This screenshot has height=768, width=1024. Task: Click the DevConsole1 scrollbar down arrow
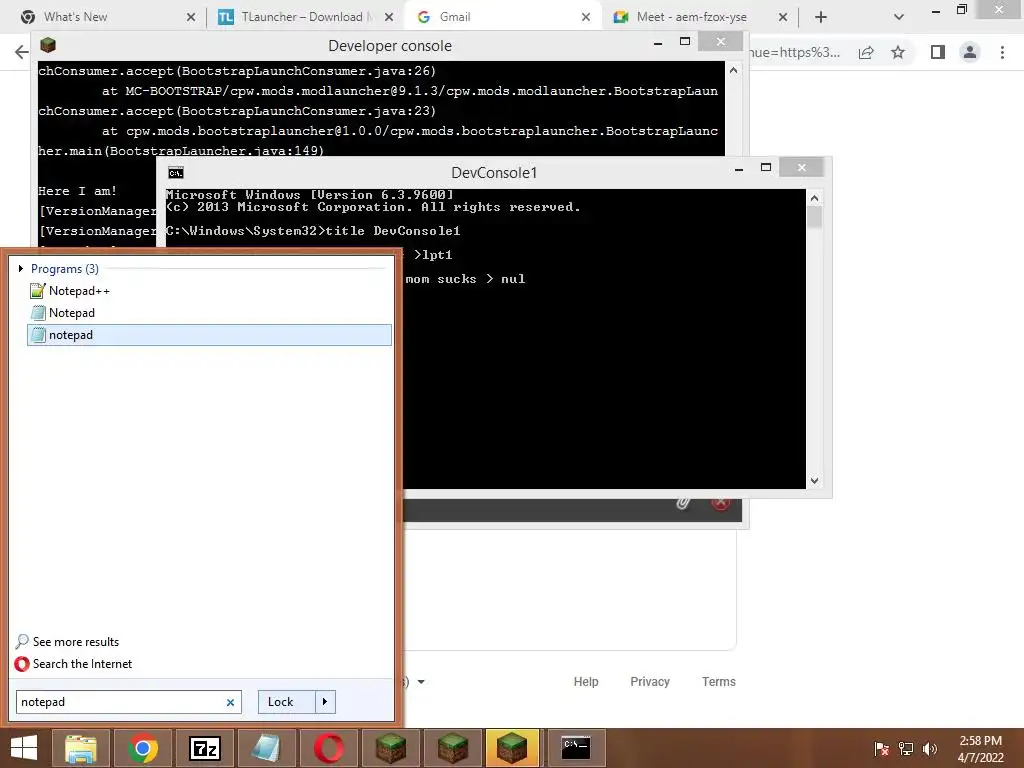coord(814,481)
